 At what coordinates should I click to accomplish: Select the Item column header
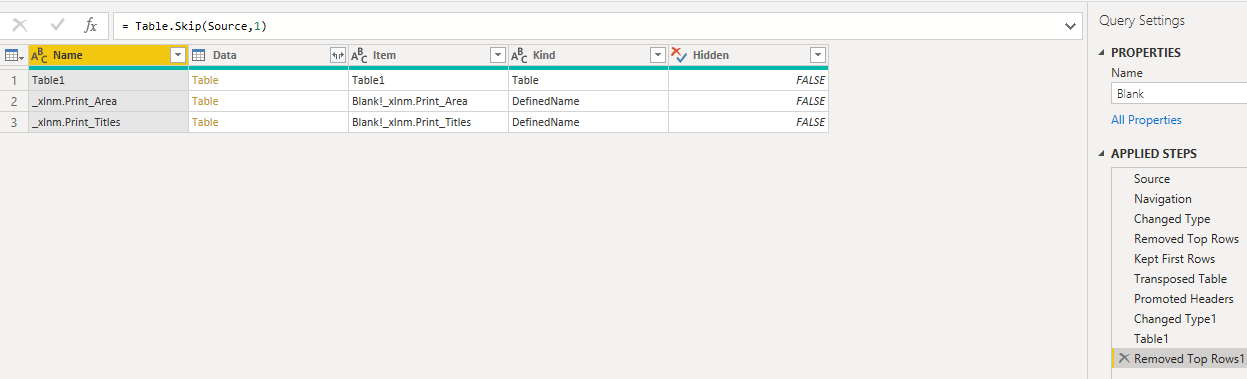[x=428, y=56]
